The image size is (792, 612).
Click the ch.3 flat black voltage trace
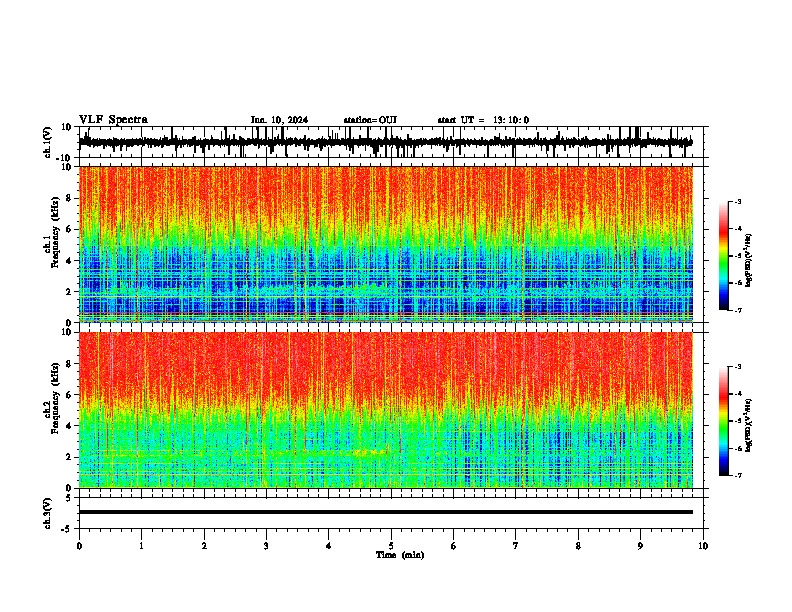click(386, 512)
